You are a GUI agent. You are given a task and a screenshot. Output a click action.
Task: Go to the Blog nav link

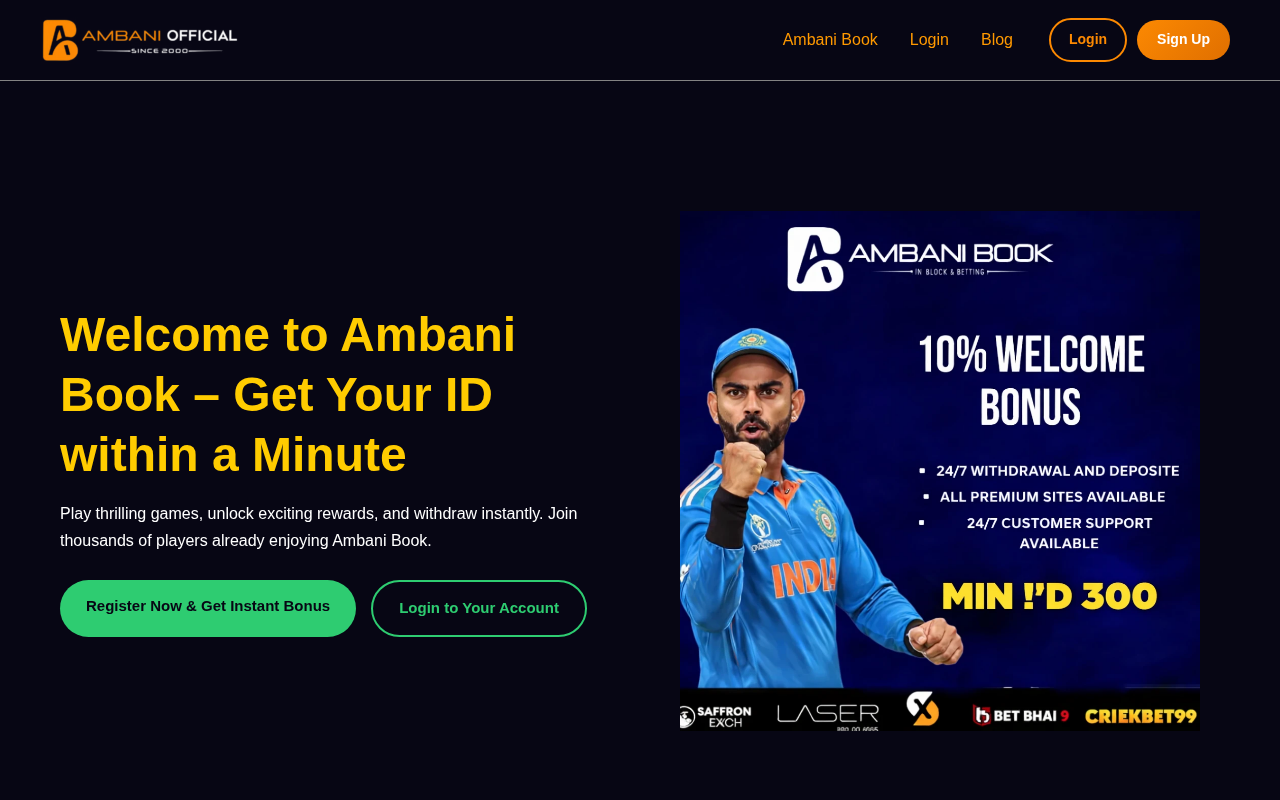pyautogui.click(x=997, y=40)
